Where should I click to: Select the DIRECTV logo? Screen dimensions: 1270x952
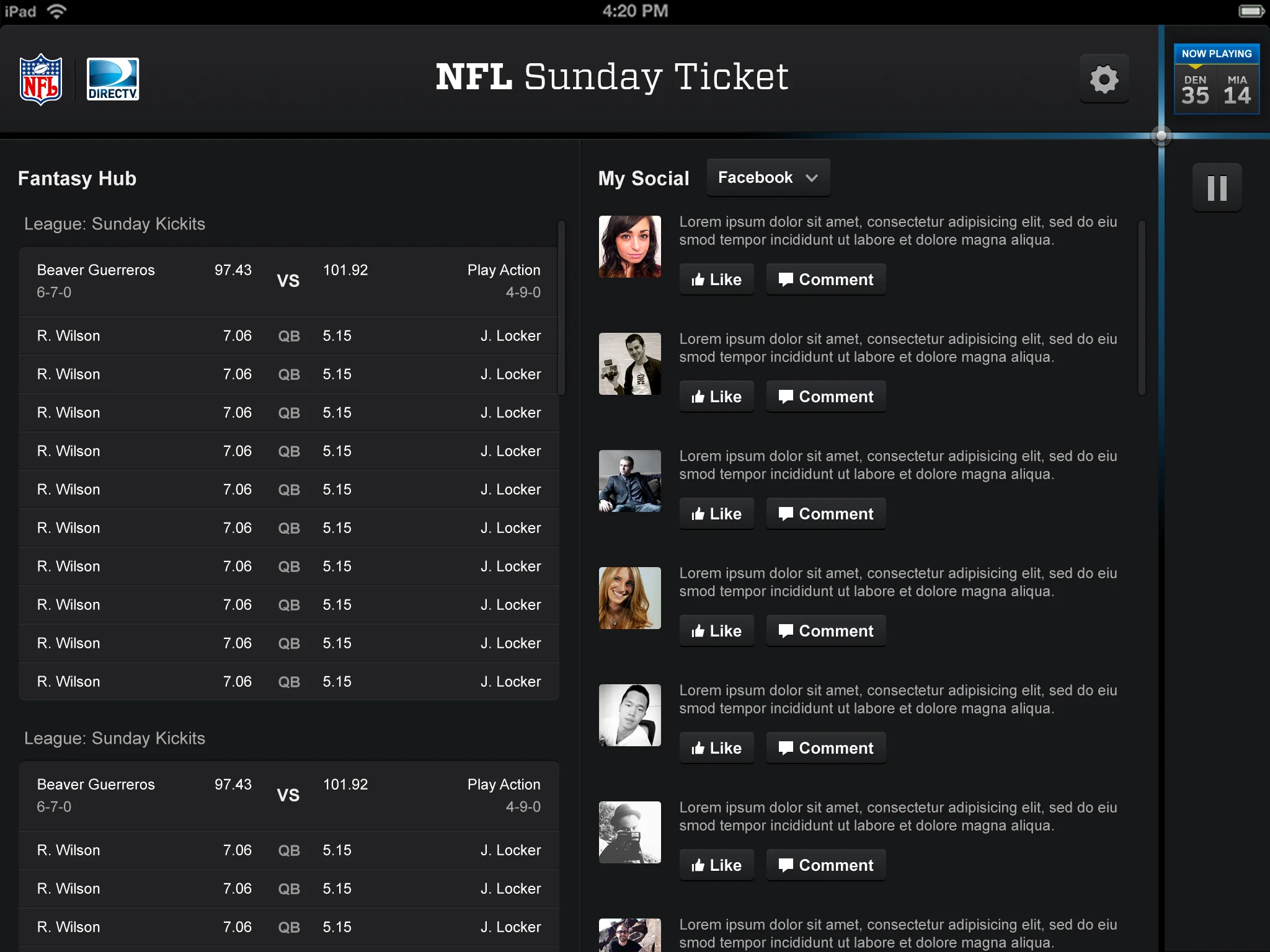pyautogui.click(x=112, y=79)
